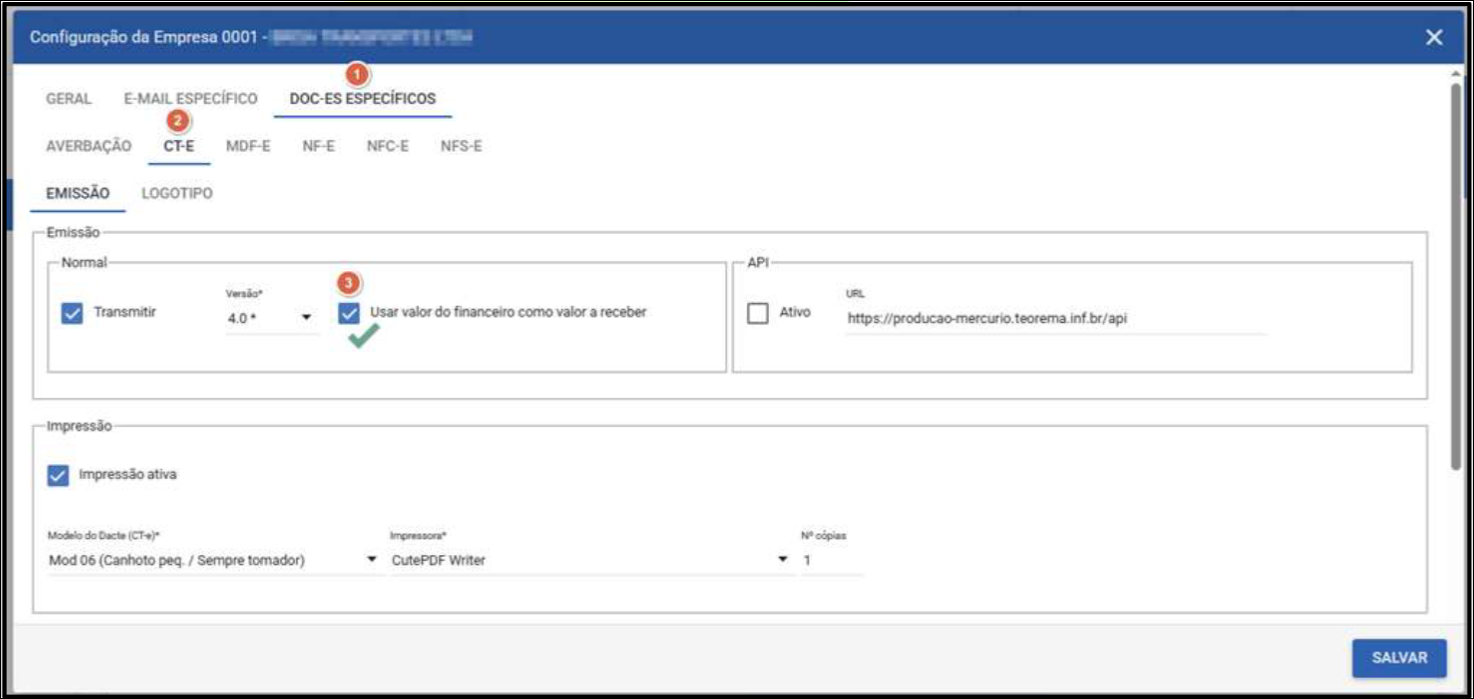Click the red step 2 marker
1474x699 pixels.
[177, 121]
